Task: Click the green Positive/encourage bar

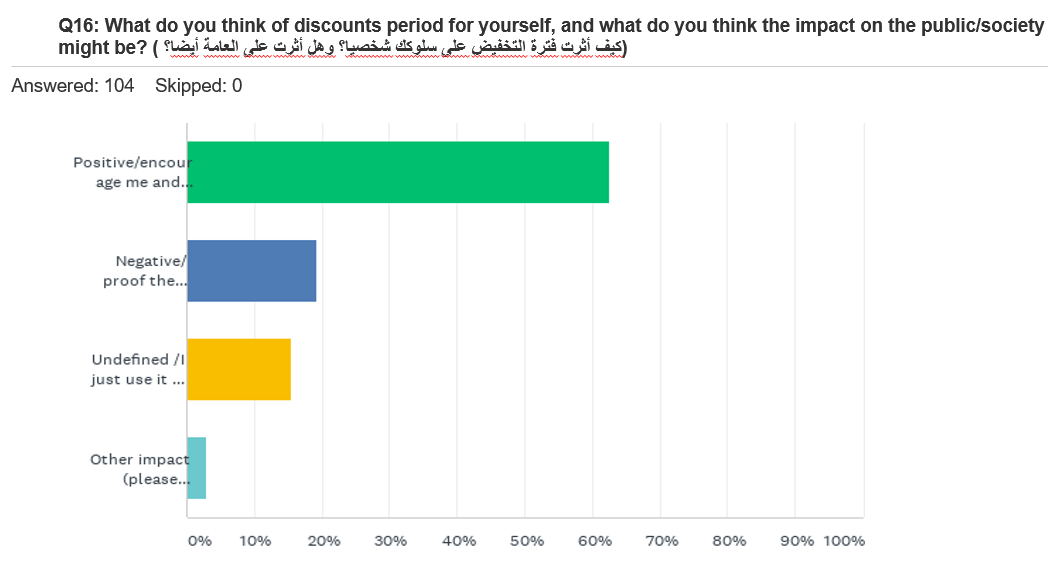Action: [397, 172]
